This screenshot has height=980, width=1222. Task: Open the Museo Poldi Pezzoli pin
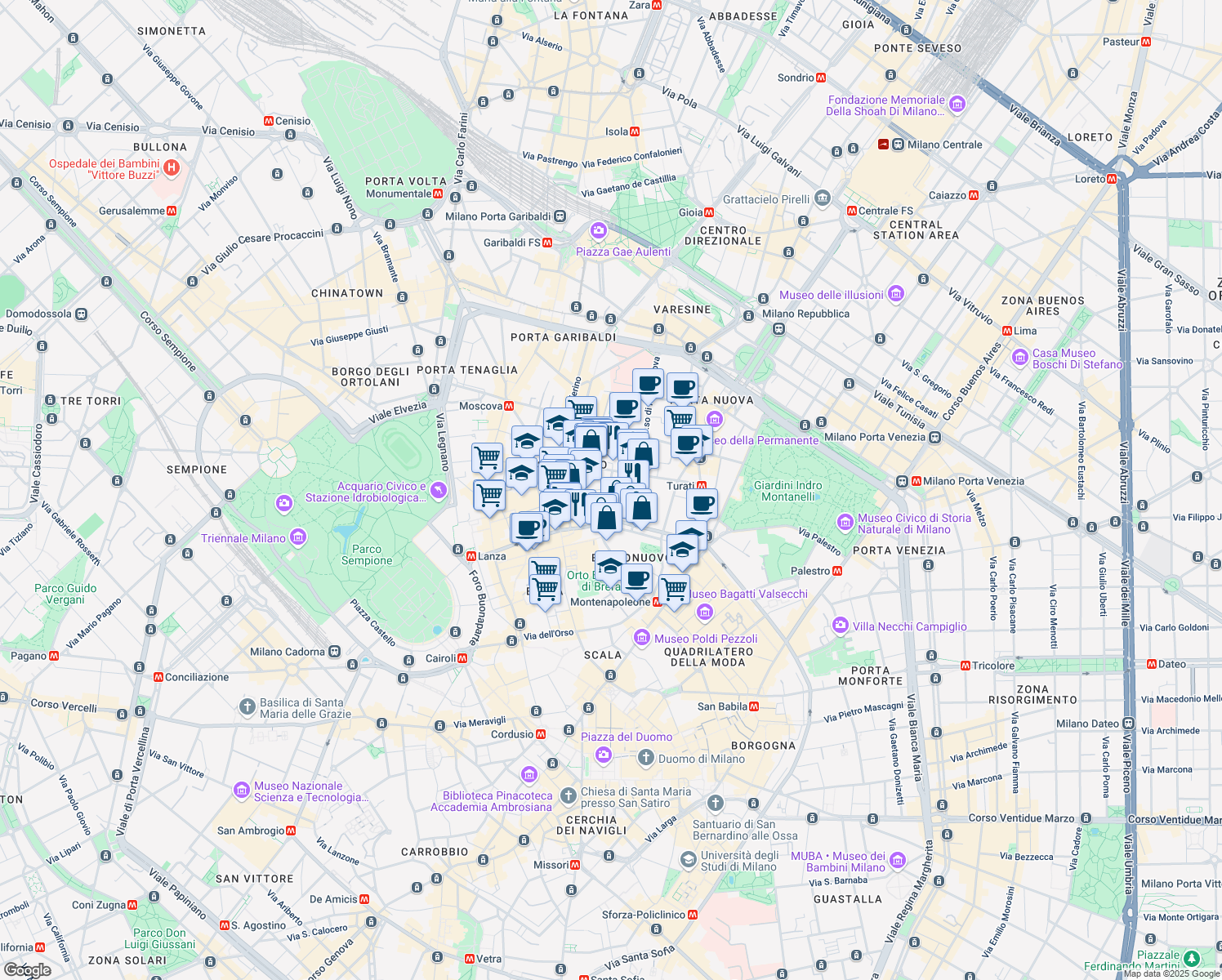click(x=642, y=637)
